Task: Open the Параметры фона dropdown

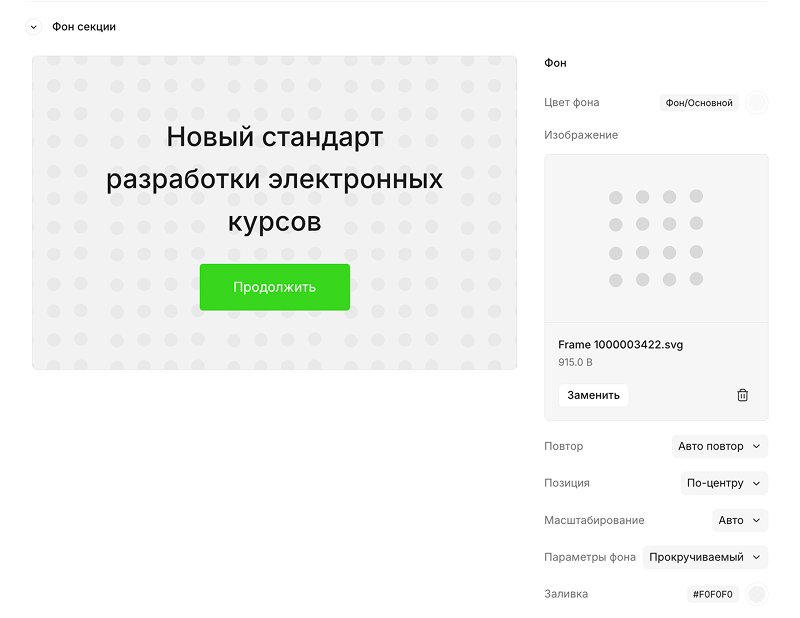Action: (x=705, y=557)
